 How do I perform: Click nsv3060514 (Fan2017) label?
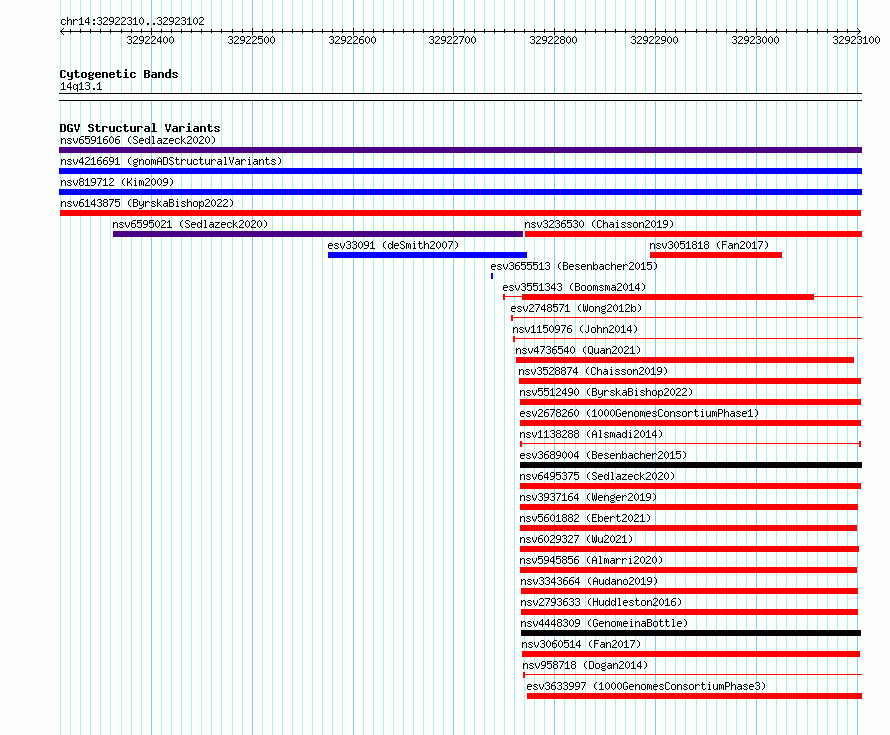click(581, 644)
